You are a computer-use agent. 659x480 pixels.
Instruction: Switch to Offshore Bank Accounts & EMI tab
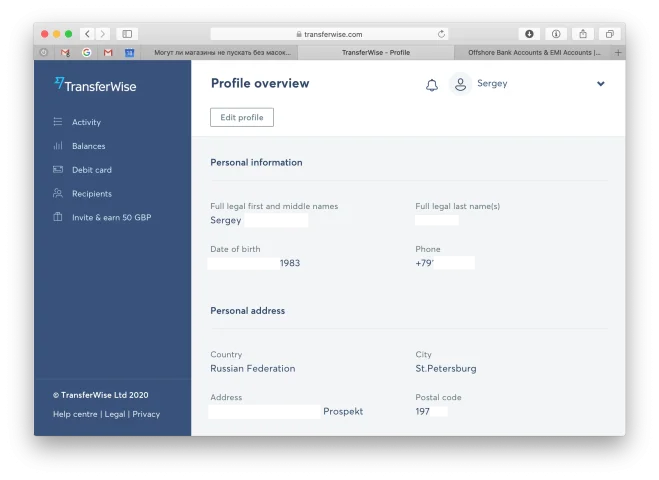coord(534,53)
